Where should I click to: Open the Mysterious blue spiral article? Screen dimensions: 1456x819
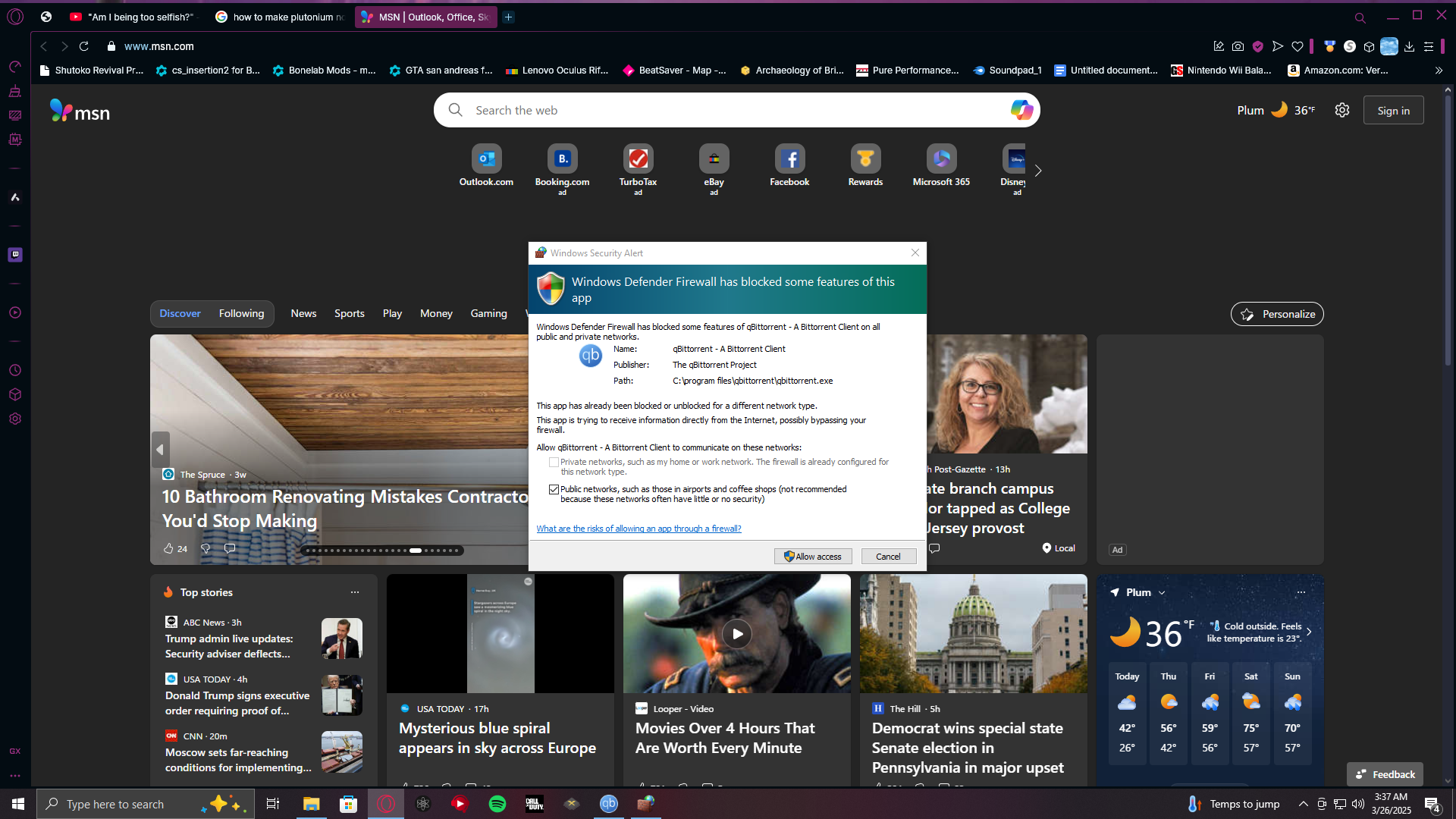point(497,738)
